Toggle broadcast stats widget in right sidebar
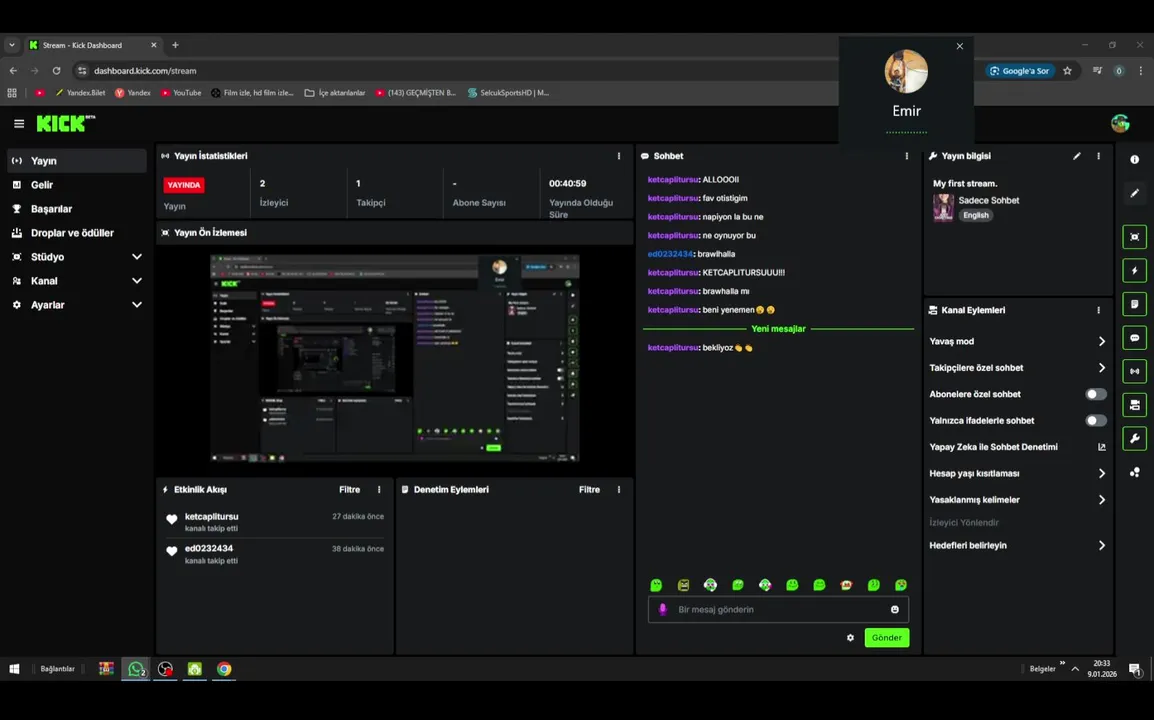The image size is (1154, 720). pyautogui.click(x=1135, y=372)
